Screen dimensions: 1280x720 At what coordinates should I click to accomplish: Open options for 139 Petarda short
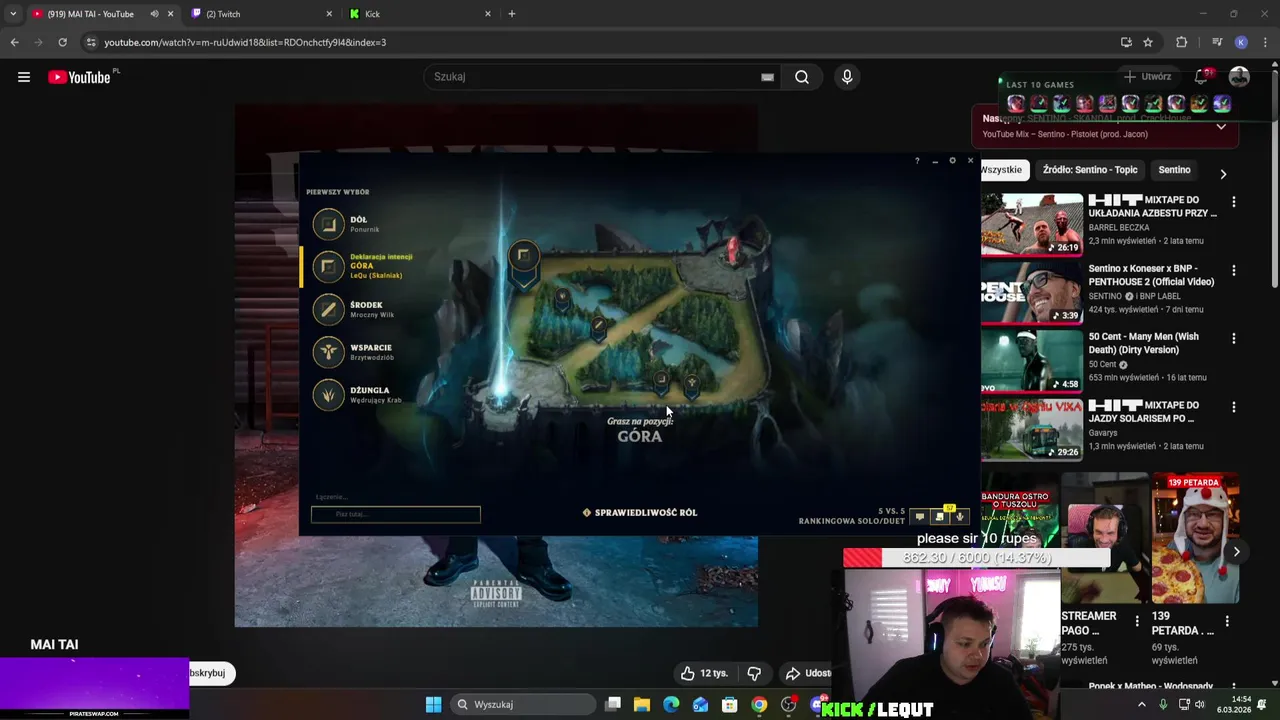coord(1227,621)
